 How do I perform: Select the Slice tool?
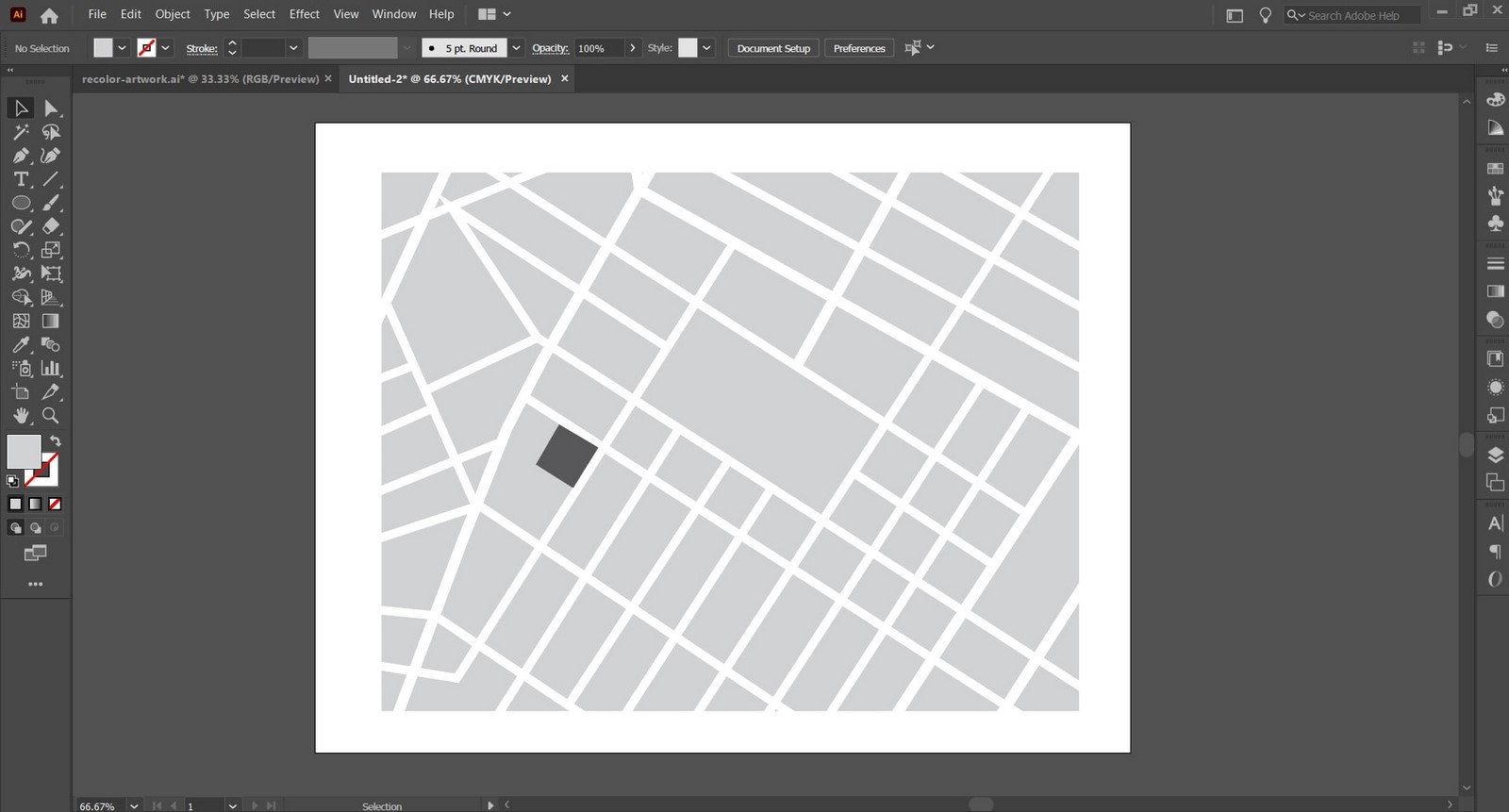[51, 391]
